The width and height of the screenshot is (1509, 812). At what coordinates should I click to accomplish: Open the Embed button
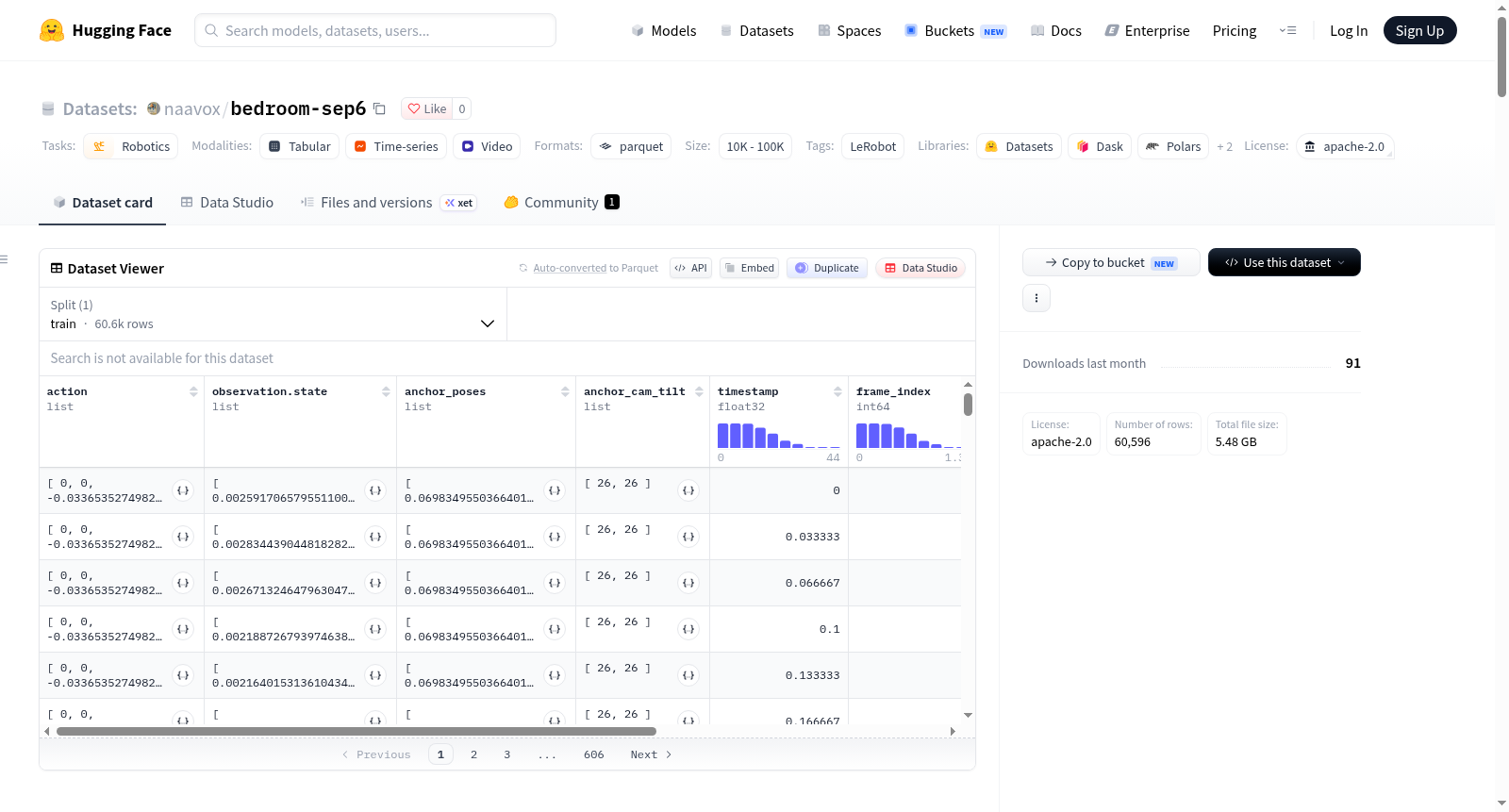(749, 268)
